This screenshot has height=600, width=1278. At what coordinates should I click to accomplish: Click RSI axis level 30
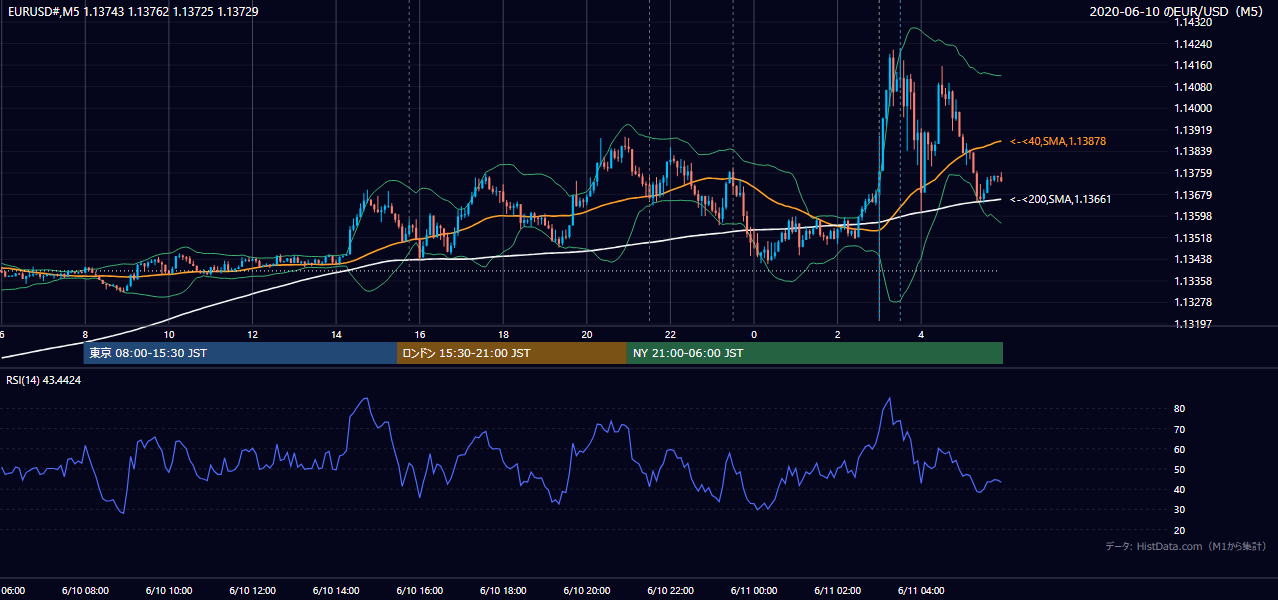[1180, 510]
